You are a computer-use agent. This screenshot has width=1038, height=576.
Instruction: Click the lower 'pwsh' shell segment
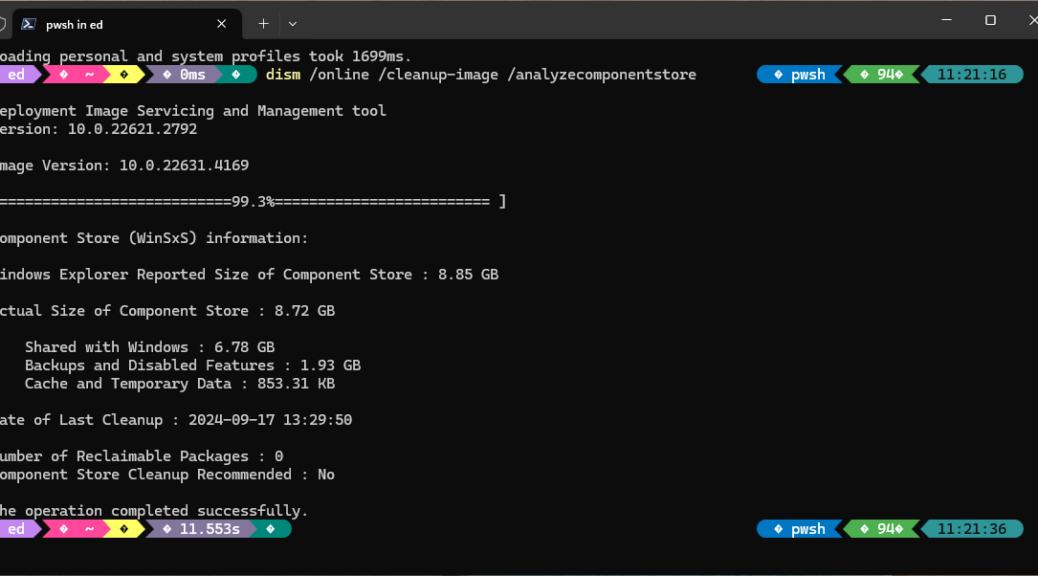click(x=800, y=529)
